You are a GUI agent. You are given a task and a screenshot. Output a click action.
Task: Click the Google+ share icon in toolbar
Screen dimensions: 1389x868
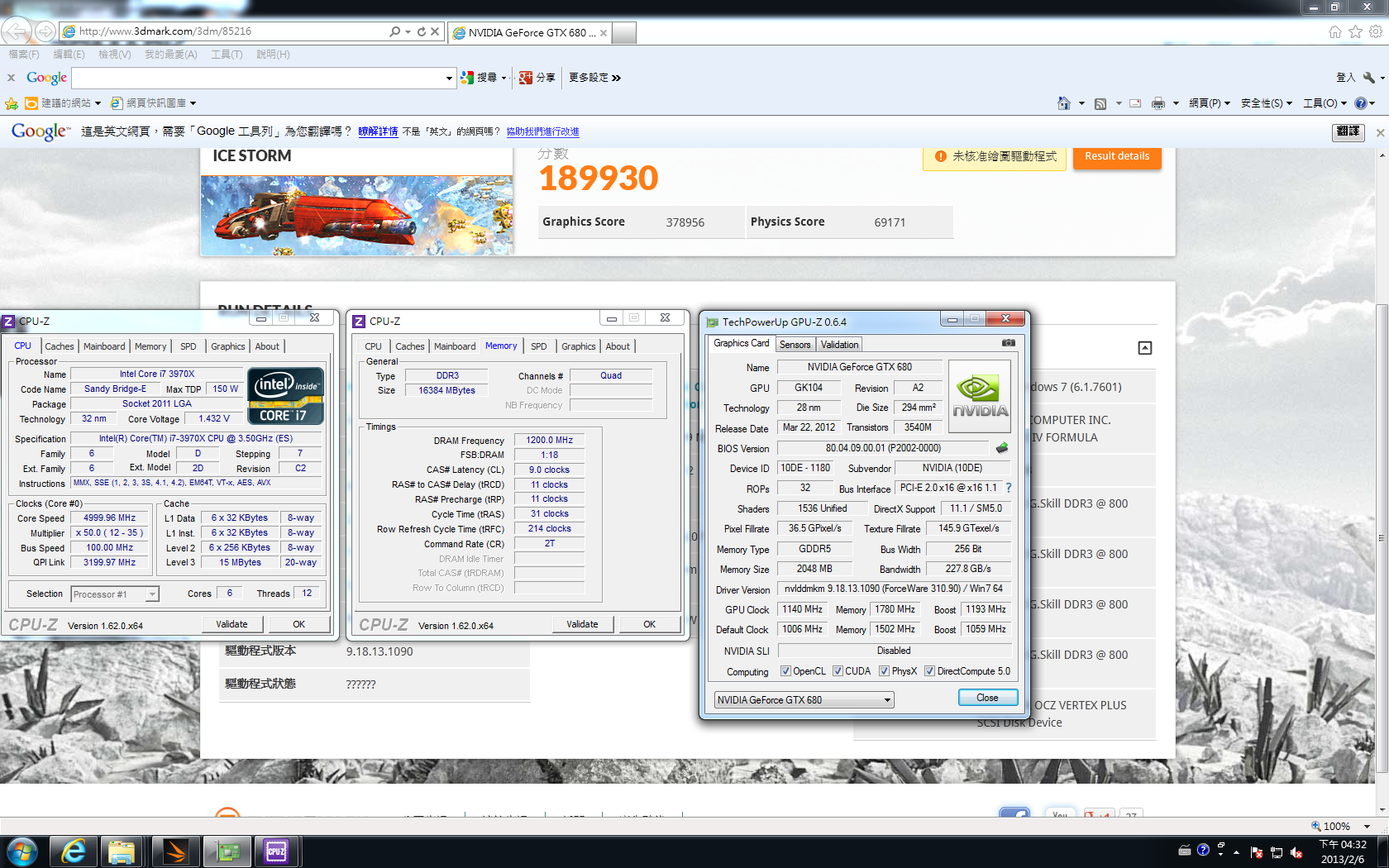[x=526, y=78]
